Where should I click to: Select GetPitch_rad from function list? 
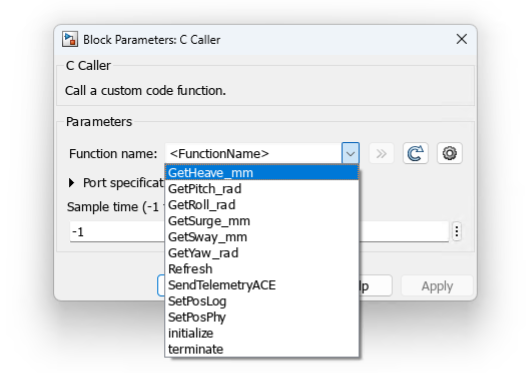(x=262, y=189)
